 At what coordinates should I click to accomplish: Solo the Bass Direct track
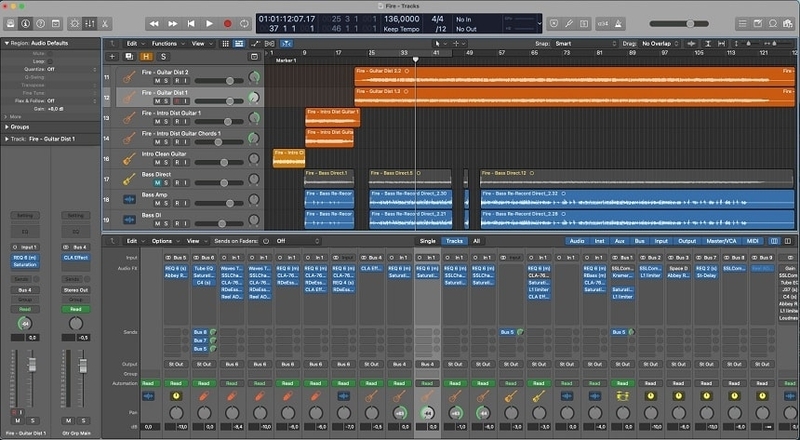166,183
